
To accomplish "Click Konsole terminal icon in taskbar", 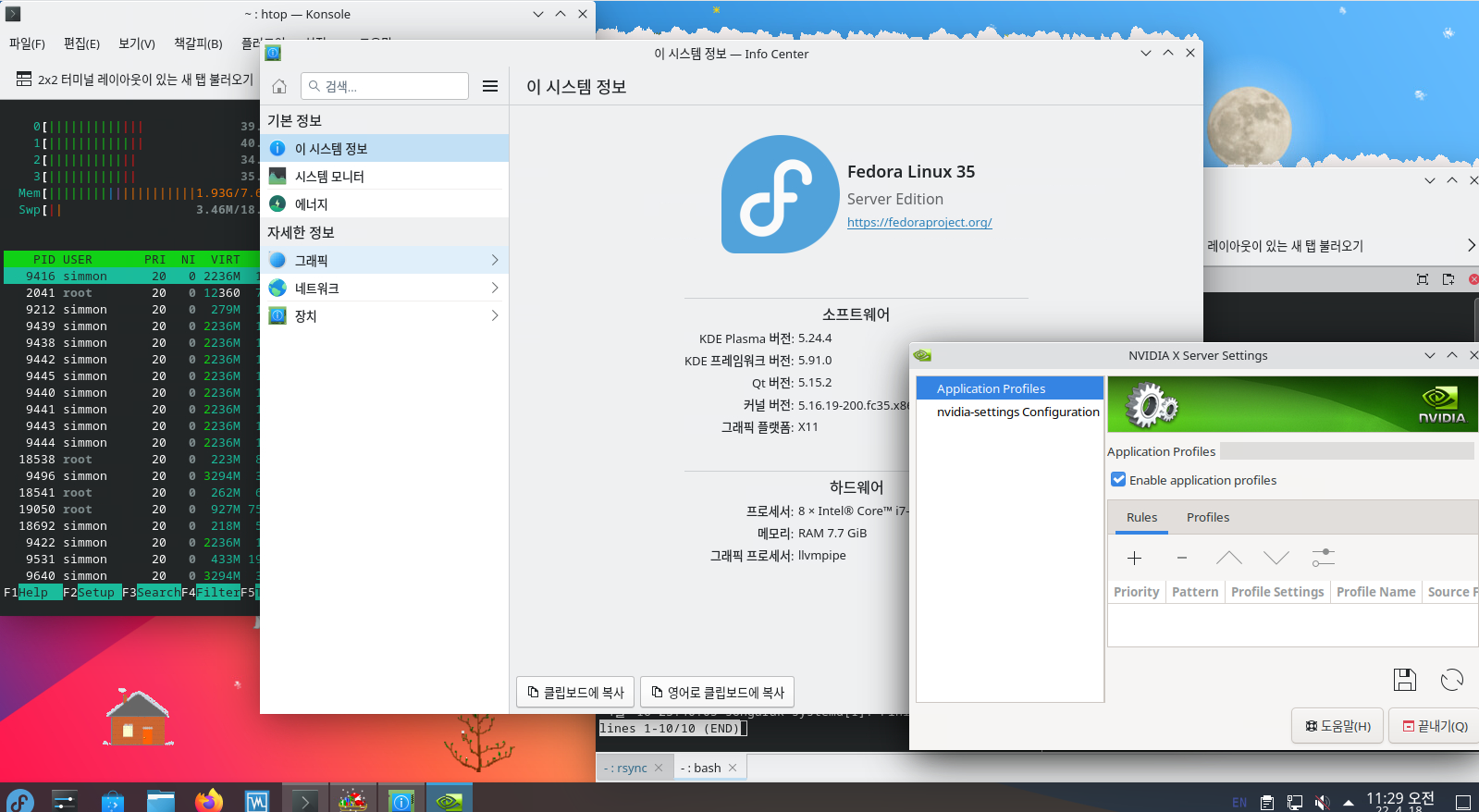I will (305, 800).
